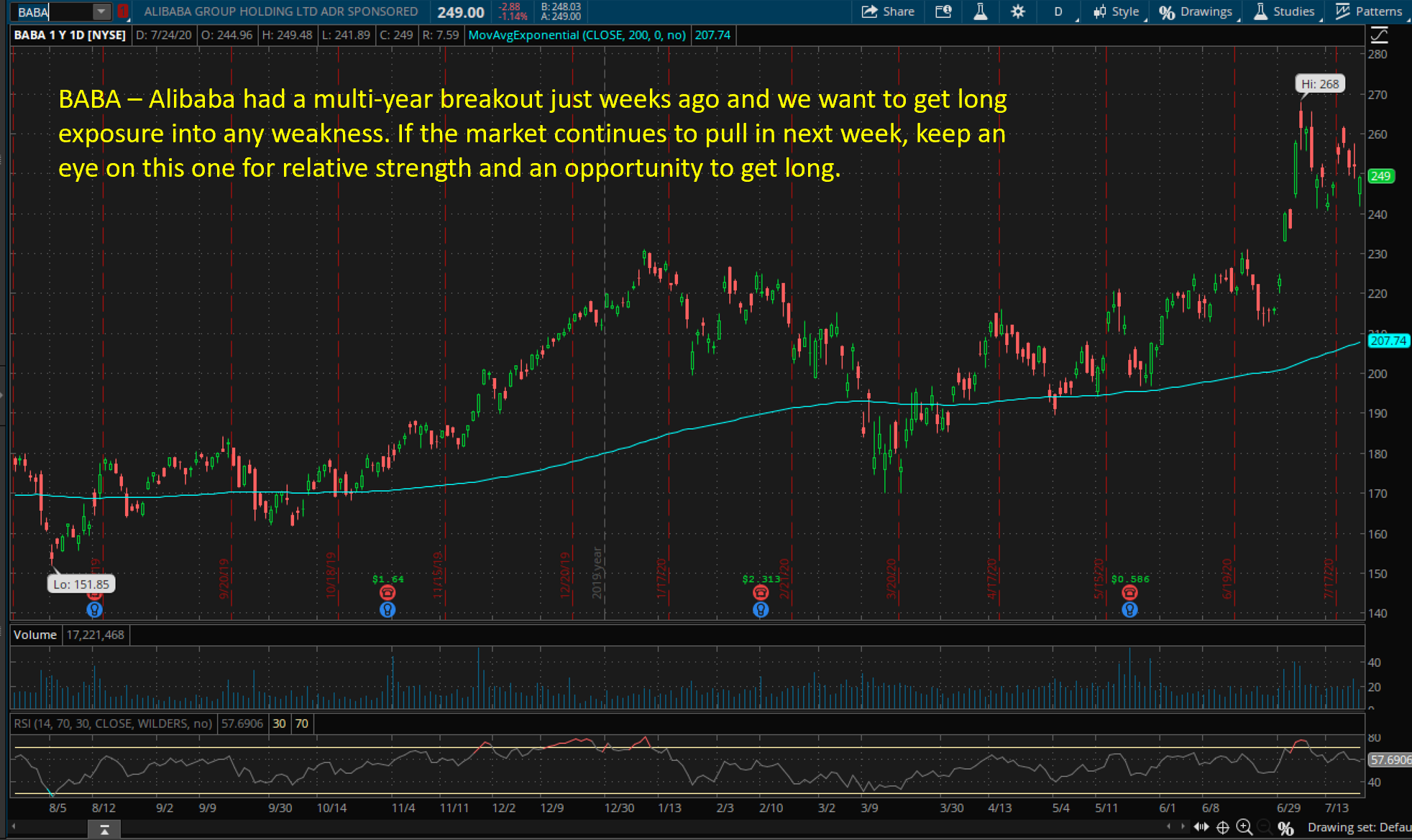
Task: Click the blue lightbulb icon near Lo: 151.85
Action: click(94, 610)
